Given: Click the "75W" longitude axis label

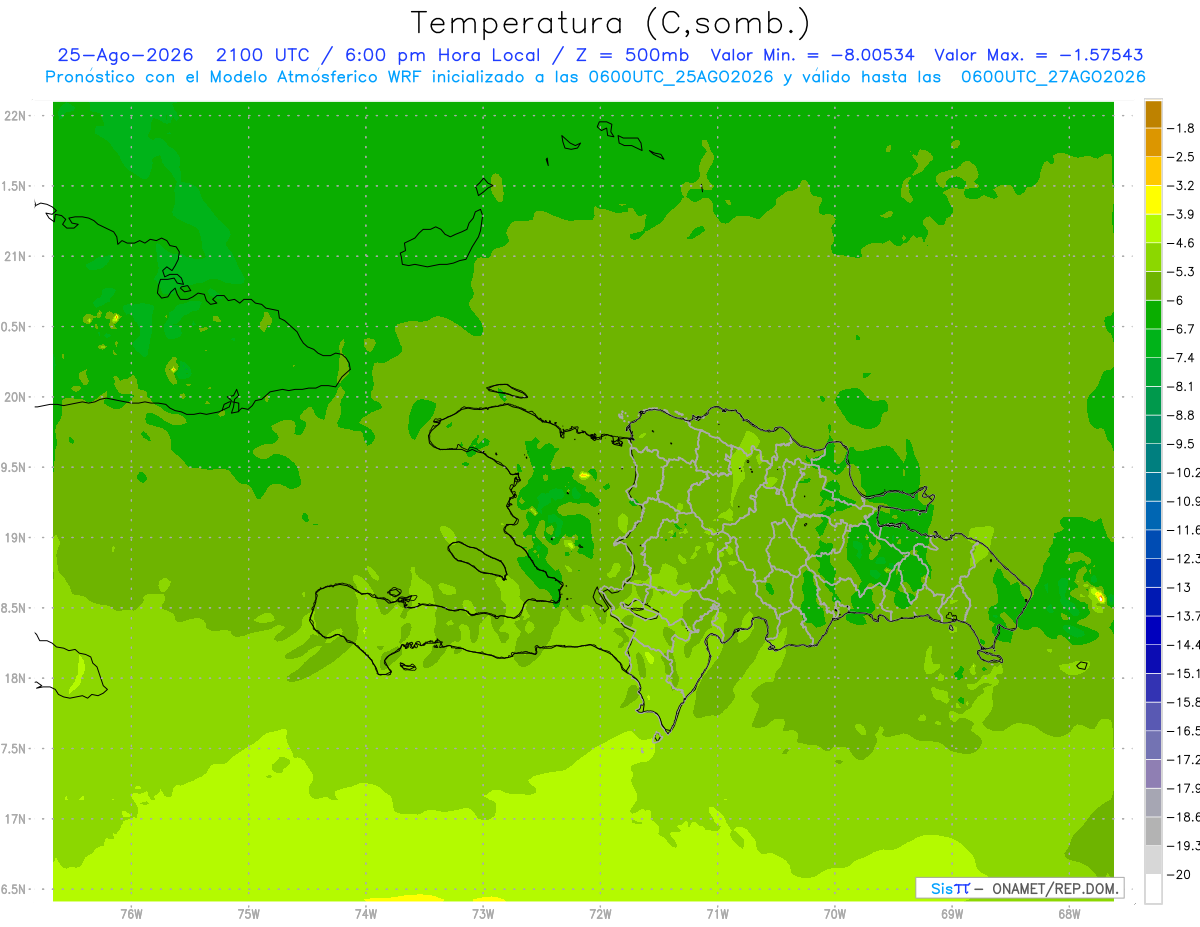Looking at the screenshot, I should (x=249, y=913).
